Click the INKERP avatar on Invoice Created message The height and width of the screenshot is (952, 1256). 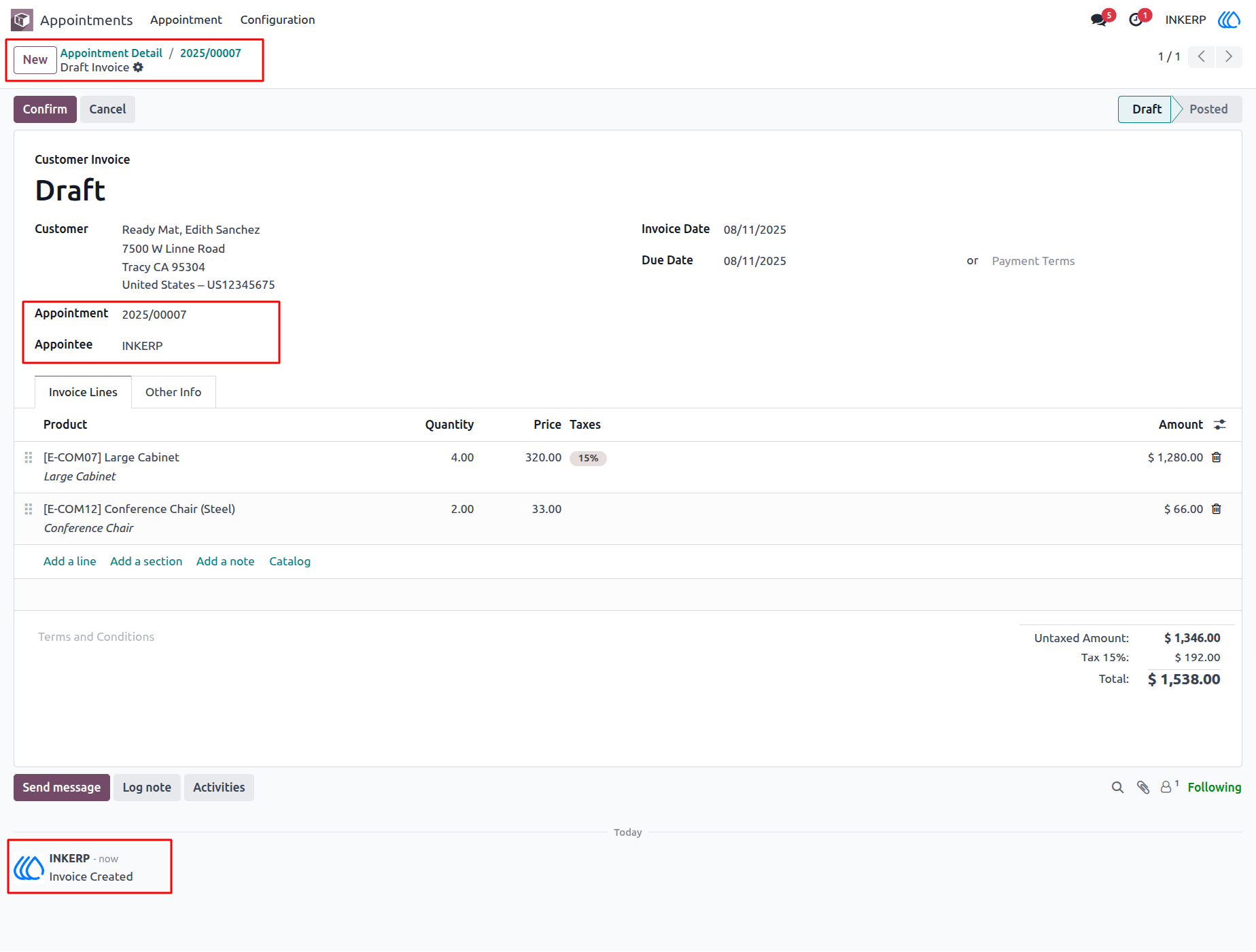[x=29, y=868]
